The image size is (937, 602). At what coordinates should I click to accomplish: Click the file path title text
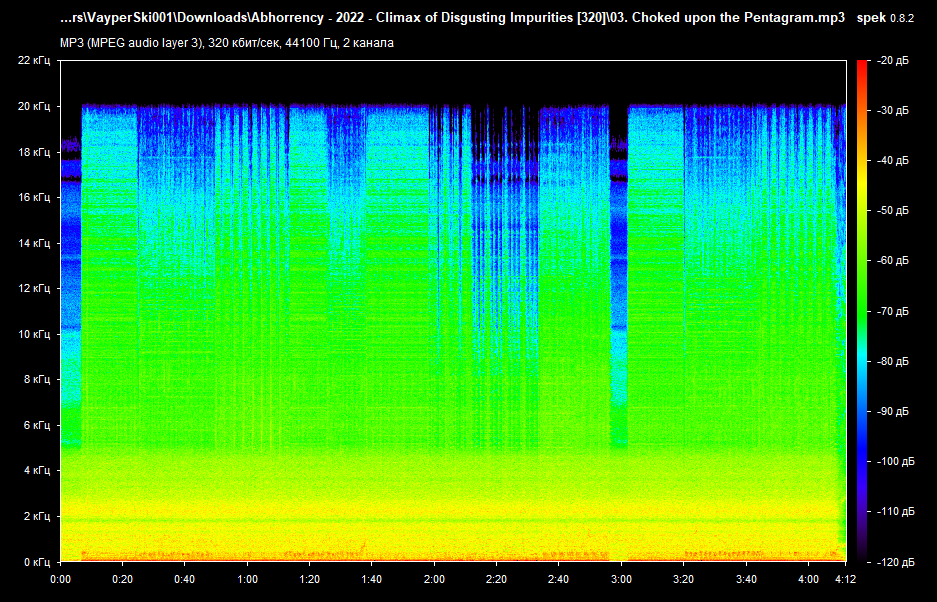(452, 19)
